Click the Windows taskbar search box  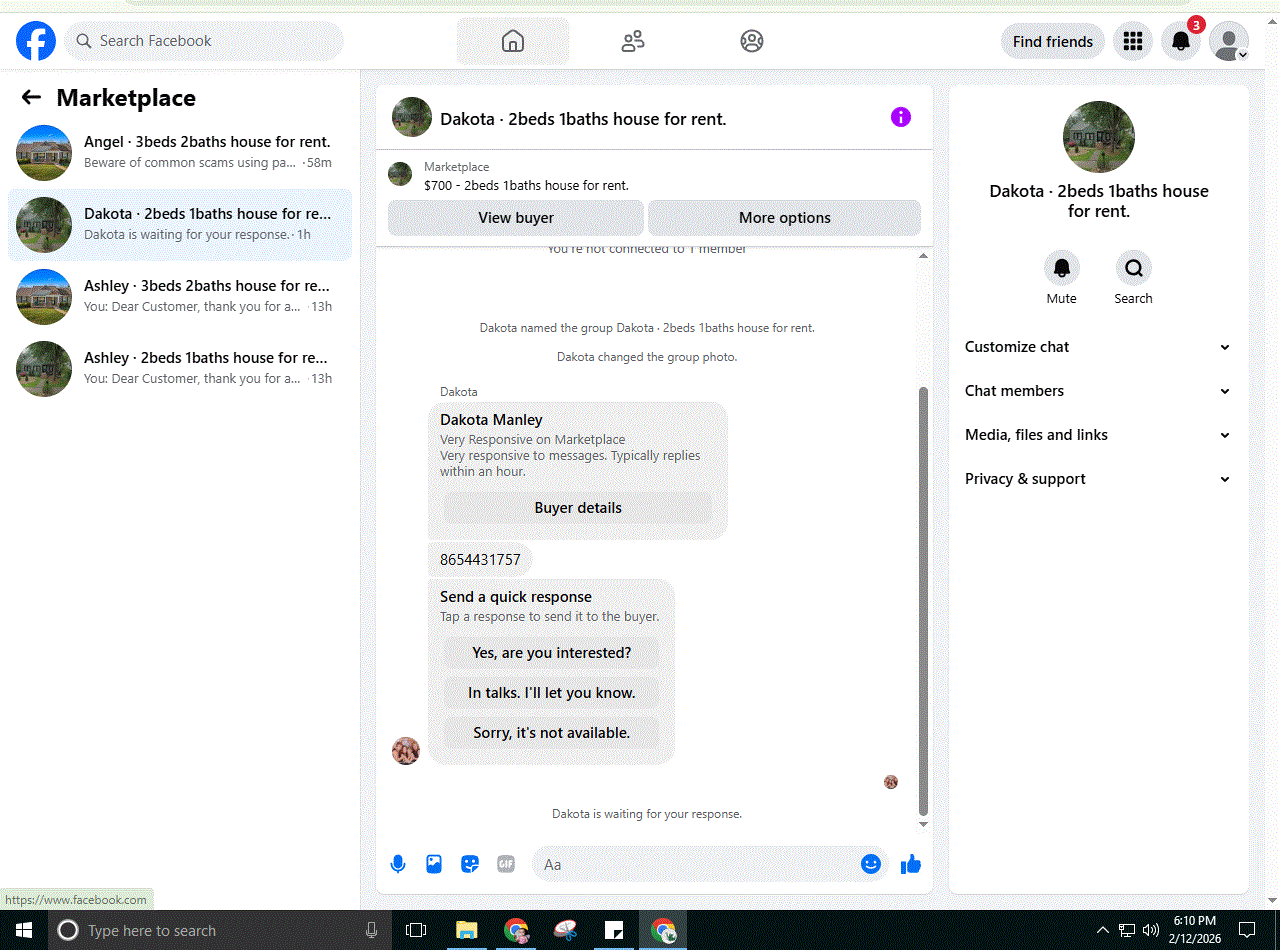pyautogui.click(x=219, y=930)
